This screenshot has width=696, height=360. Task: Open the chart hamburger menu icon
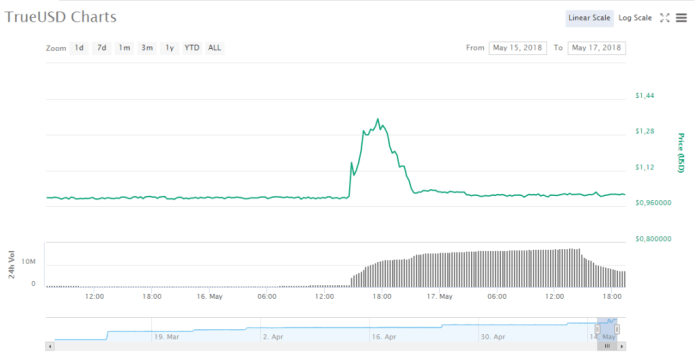[x=681, y=18]
